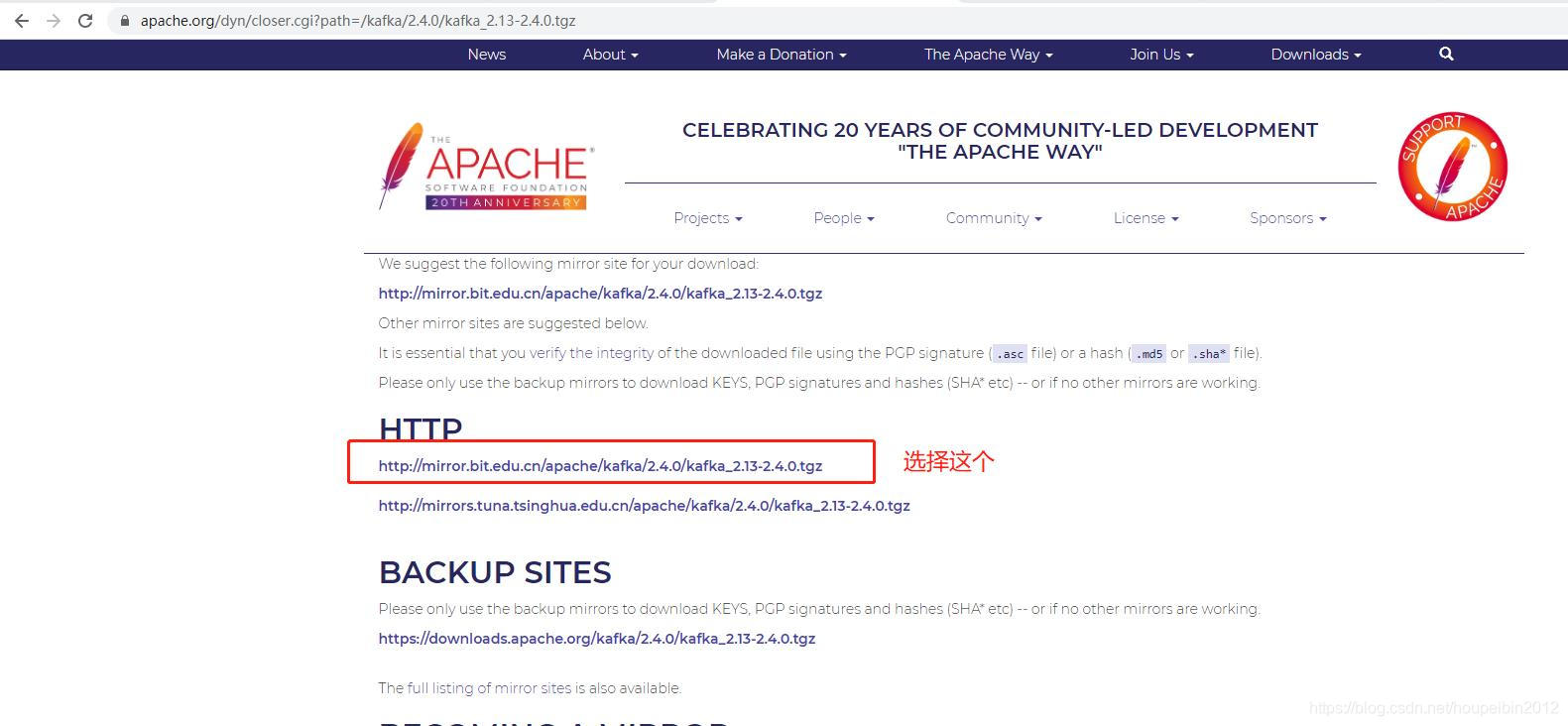Expand the About dropdown
The height and width of the screenshot is (726, 1568).
[610, 55]
